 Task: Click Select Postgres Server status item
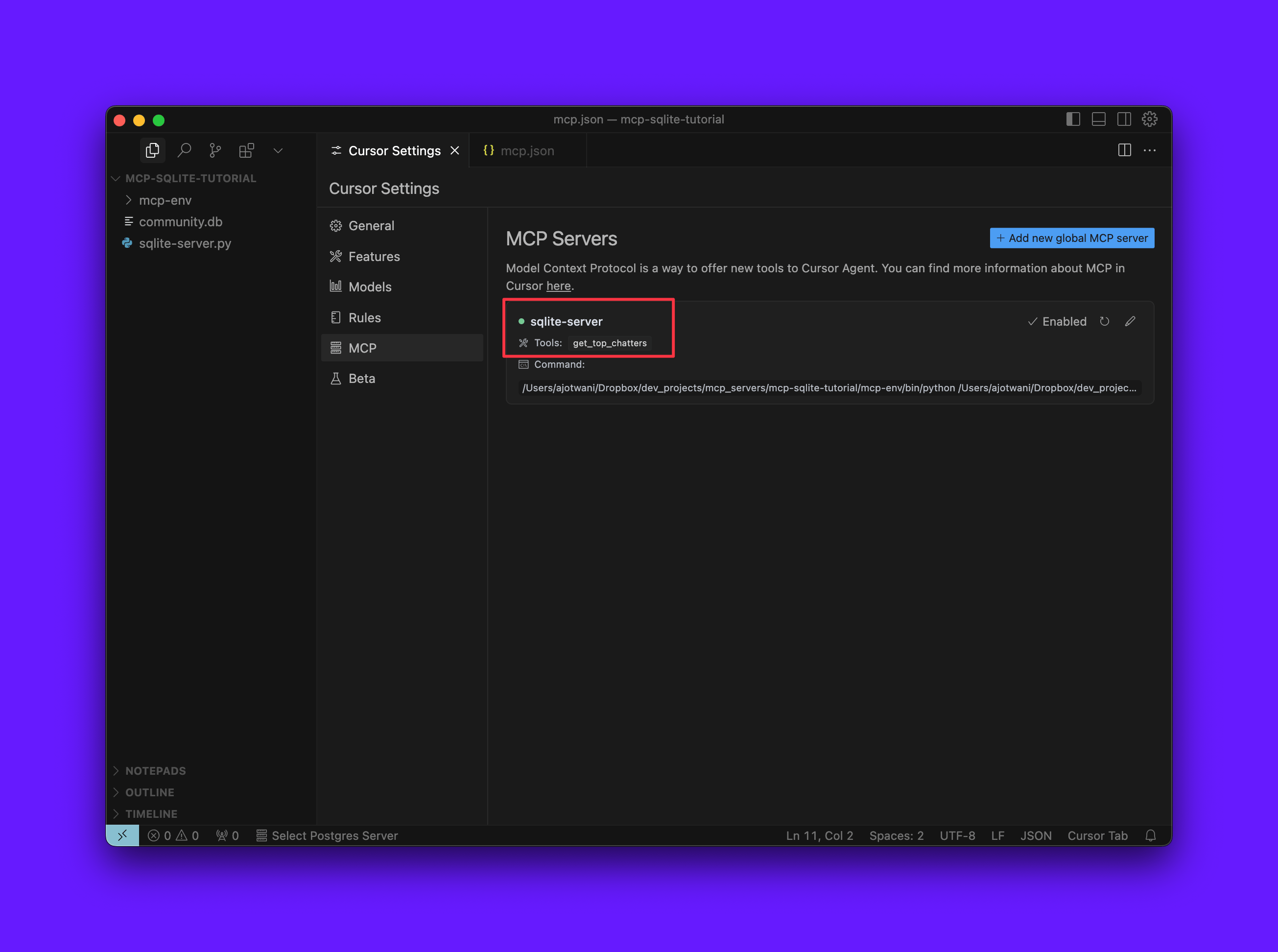click(x=327, y=835)
